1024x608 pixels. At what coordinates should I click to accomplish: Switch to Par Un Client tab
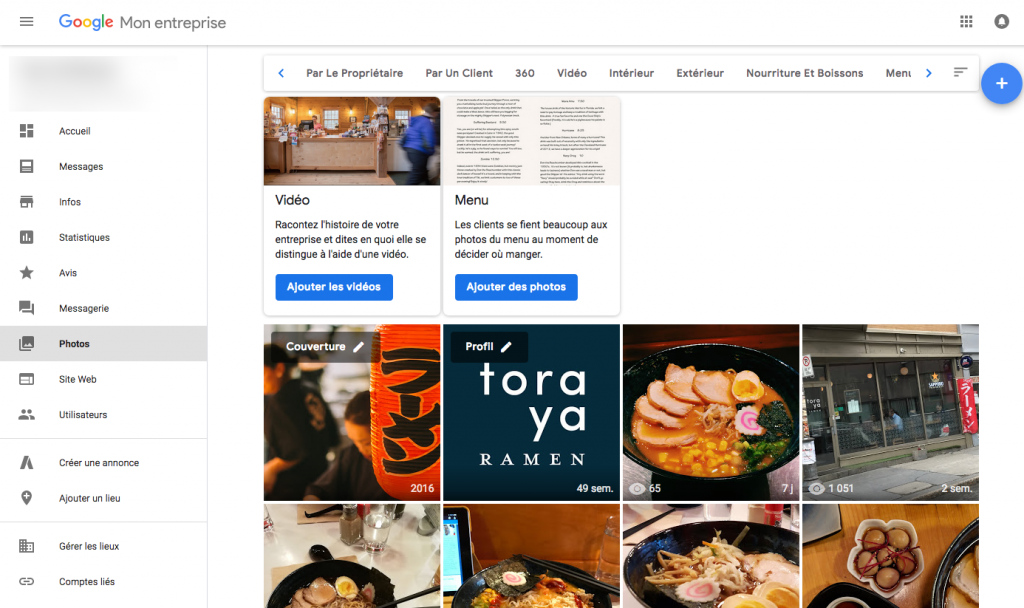pos(459,73)
